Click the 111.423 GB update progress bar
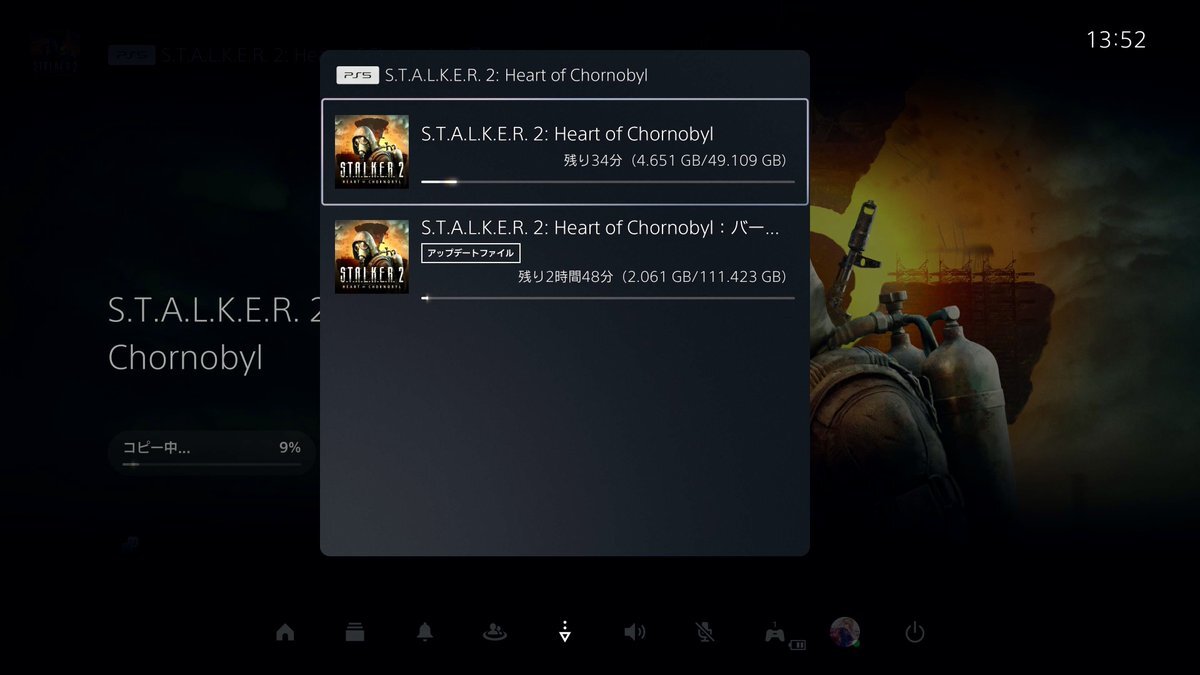 pyautogui.click(x=608, y=298)
